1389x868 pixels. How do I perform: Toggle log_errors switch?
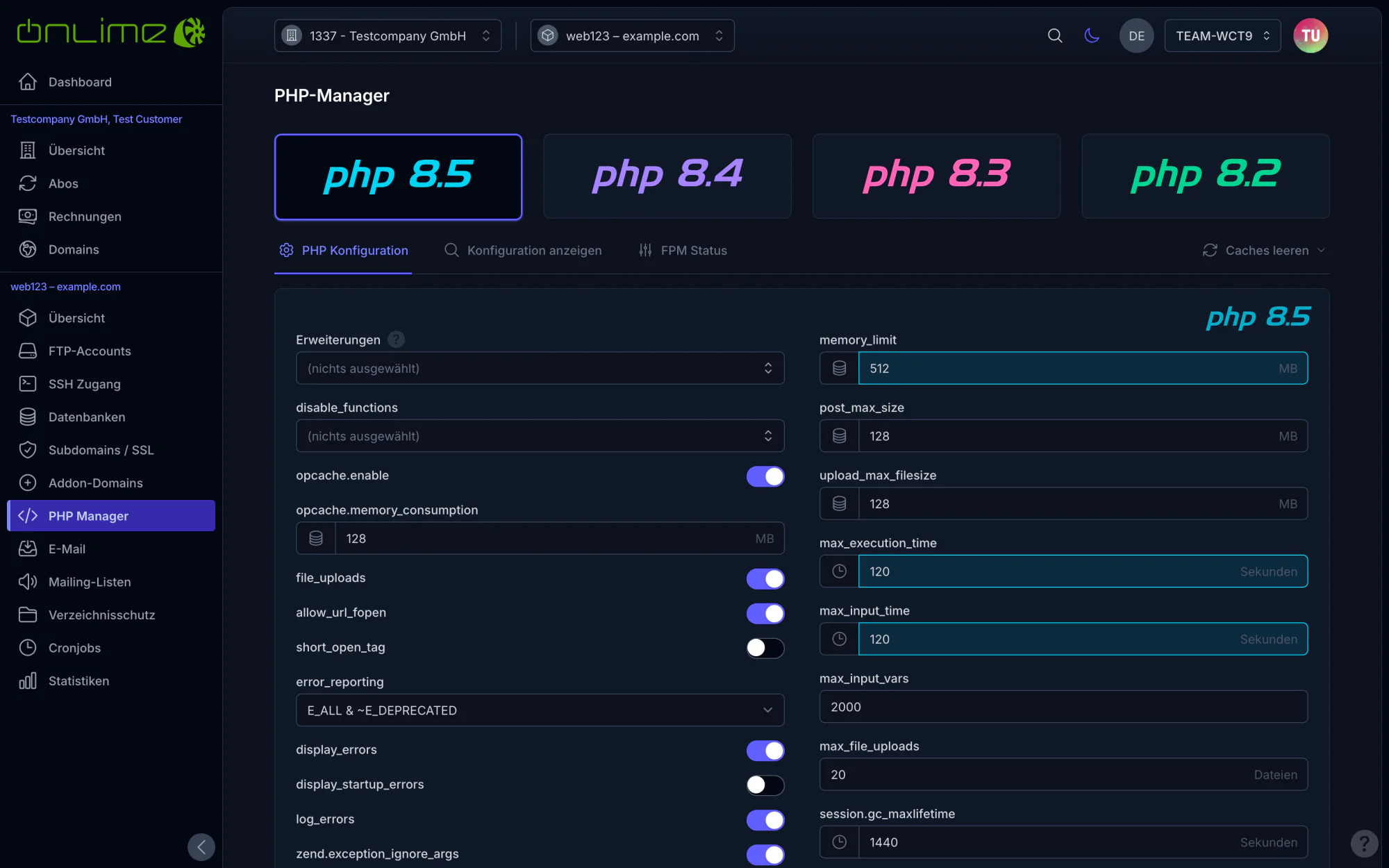765,819
